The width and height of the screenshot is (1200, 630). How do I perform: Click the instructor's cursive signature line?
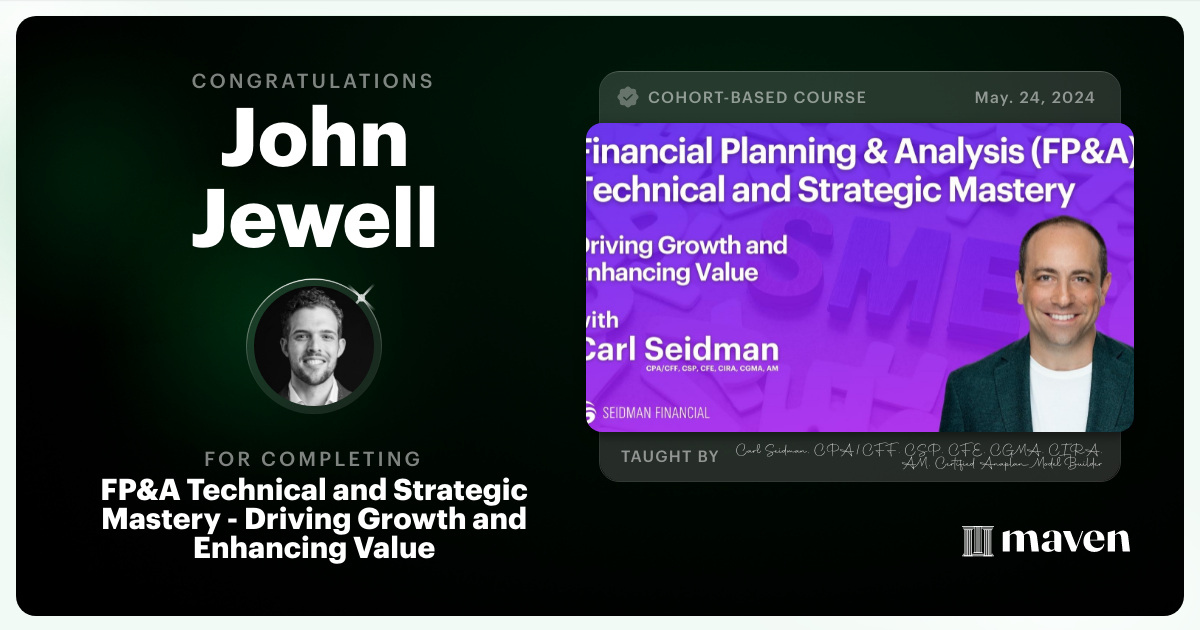(918, 456)
